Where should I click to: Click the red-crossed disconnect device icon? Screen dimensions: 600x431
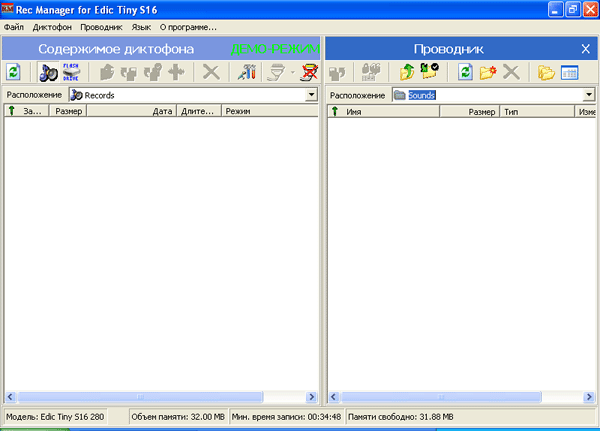tap(309, 72)
